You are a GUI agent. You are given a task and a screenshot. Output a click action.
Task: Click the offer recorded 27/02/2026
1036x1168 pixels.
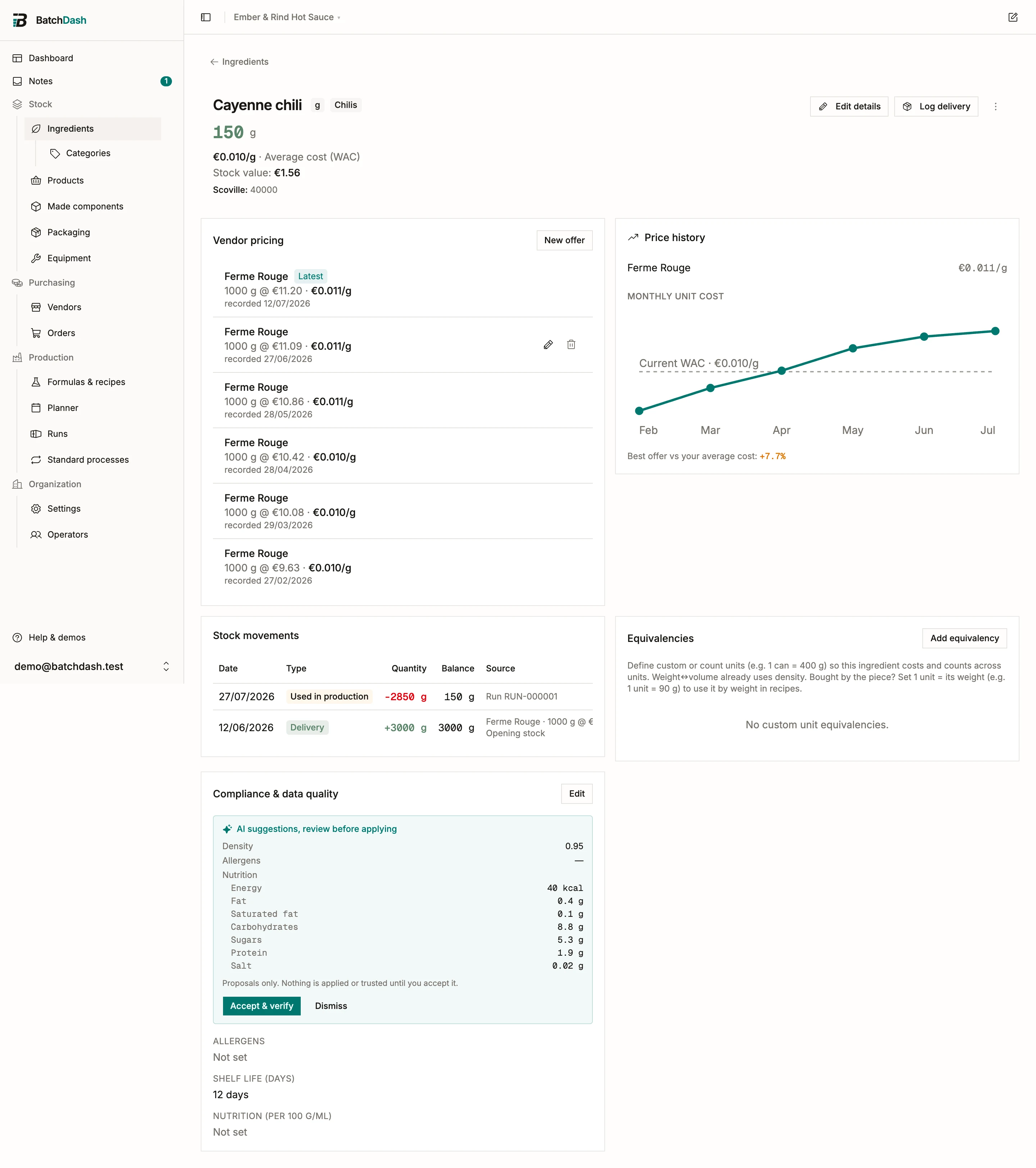[403, 567]
